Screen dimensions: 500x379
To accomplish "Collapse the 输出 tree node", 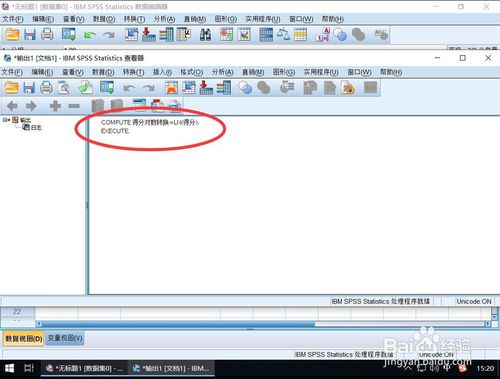I will point(5,120).
